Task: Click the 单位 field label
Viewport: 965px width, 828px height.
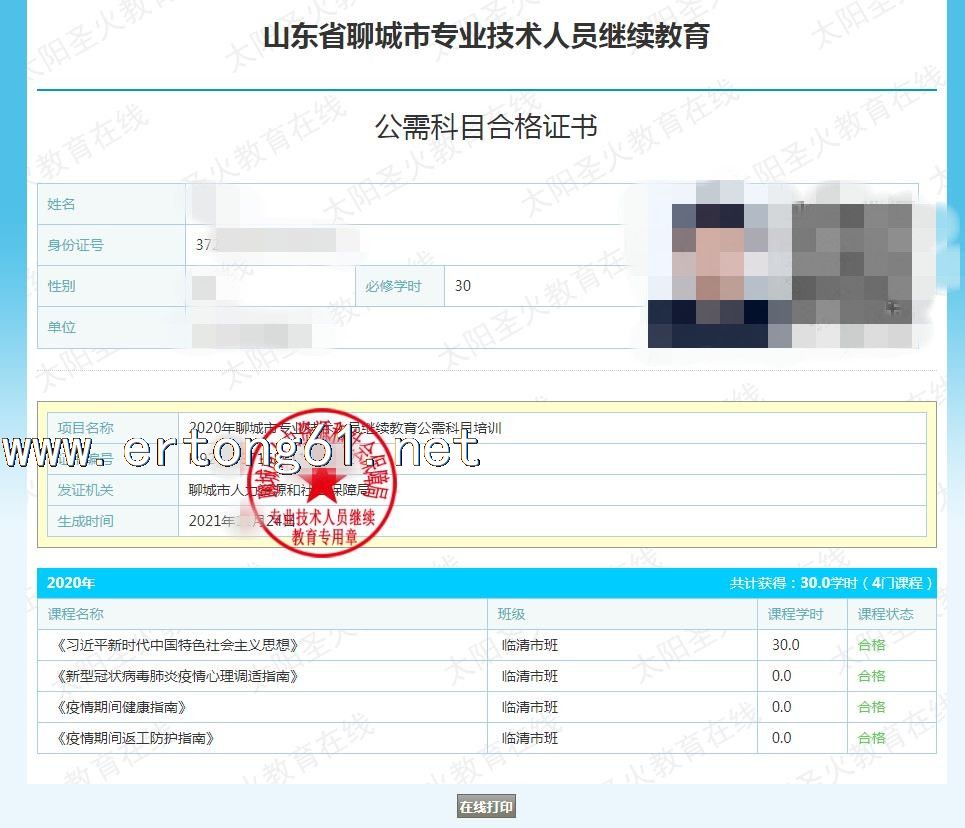Action: 62,327
